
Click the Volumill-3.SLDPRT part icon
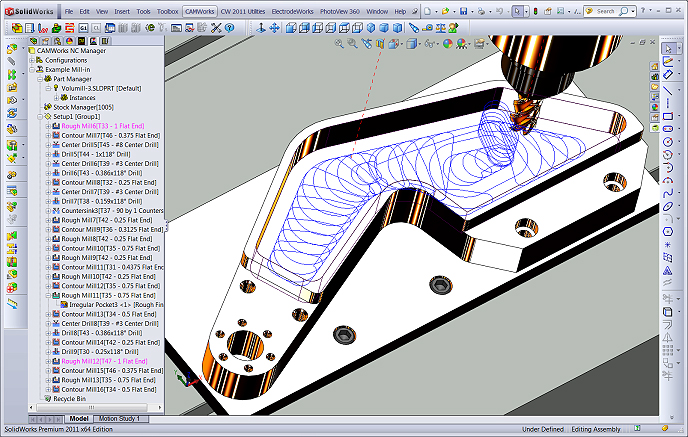56,88
